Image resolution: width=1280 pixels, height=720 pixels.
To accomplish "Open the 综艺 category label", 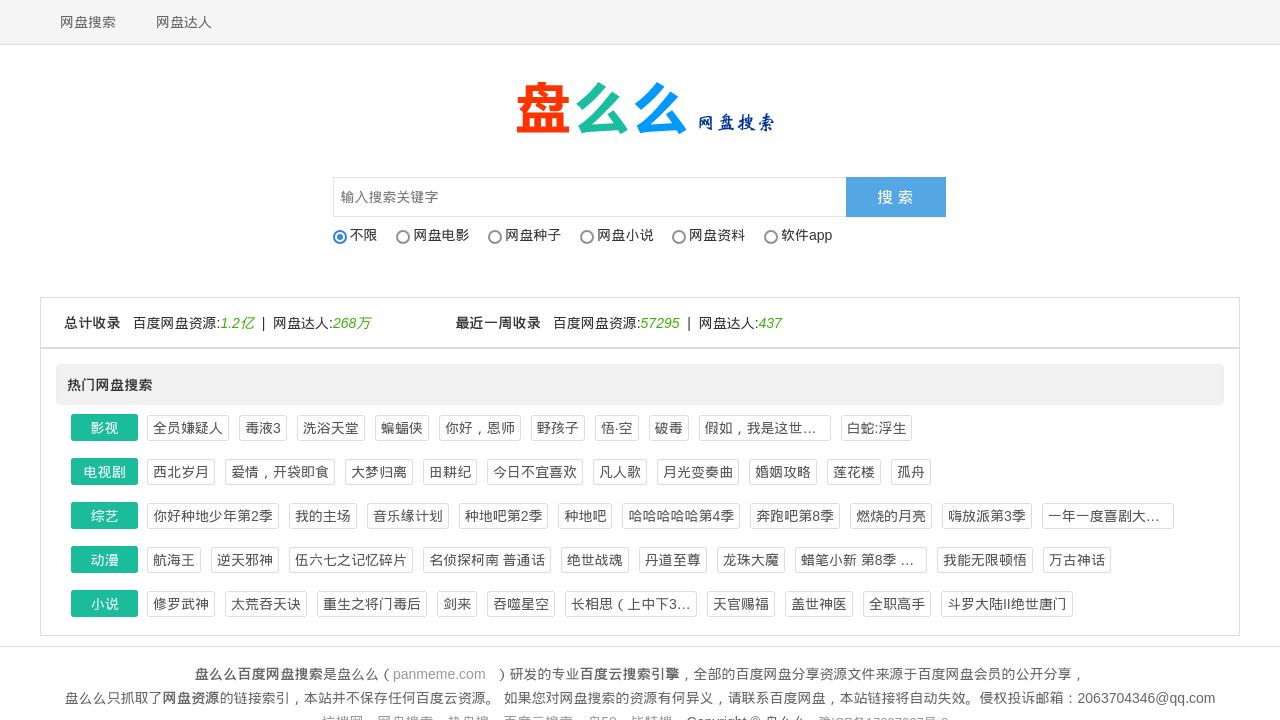I will point(104,516).
